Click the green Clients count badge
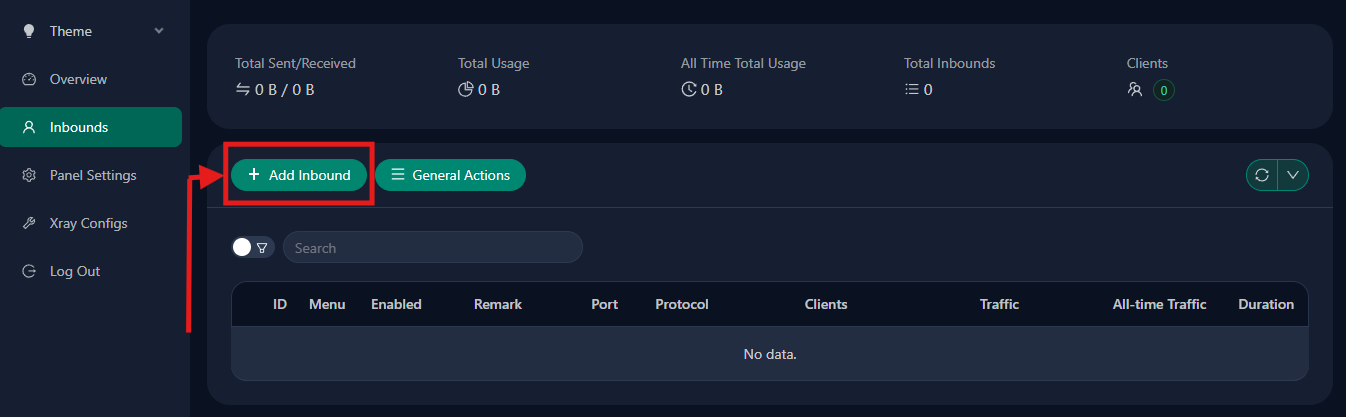The image size is (1346, 417). (x=1163, y=90)
